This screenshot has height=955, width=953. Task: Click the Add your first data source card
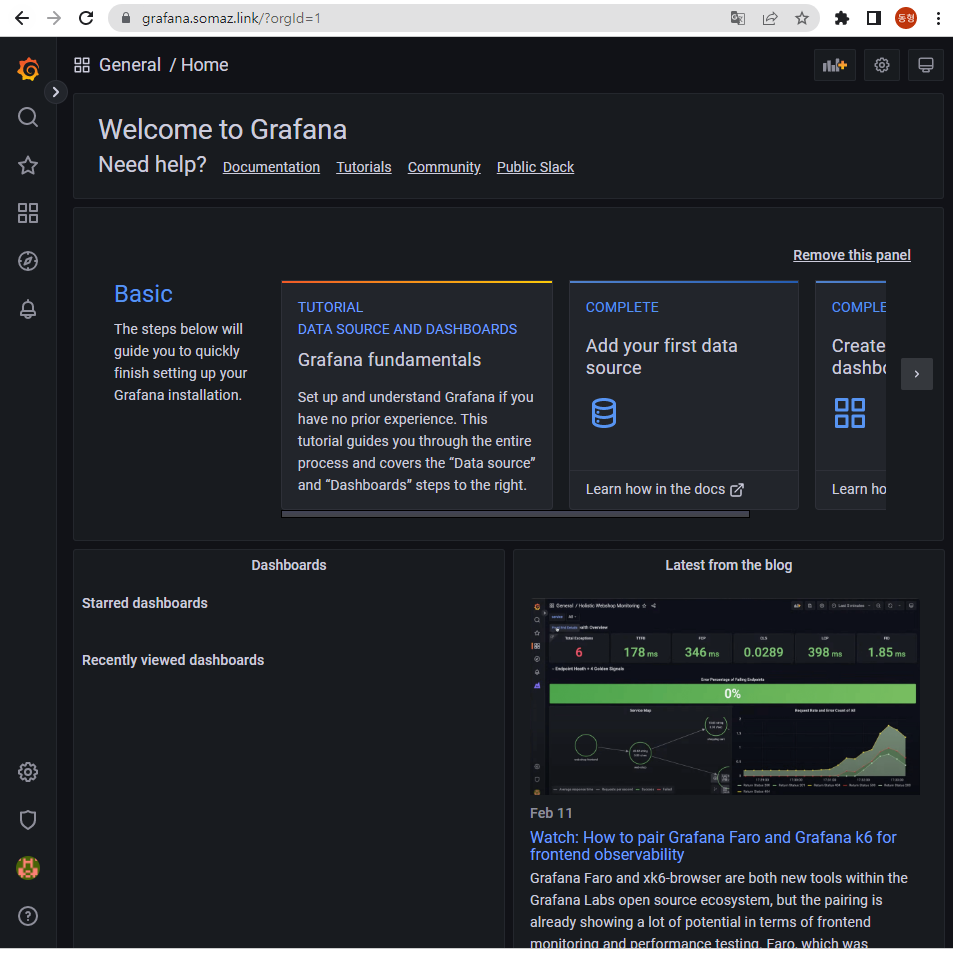tap(683, 395)
